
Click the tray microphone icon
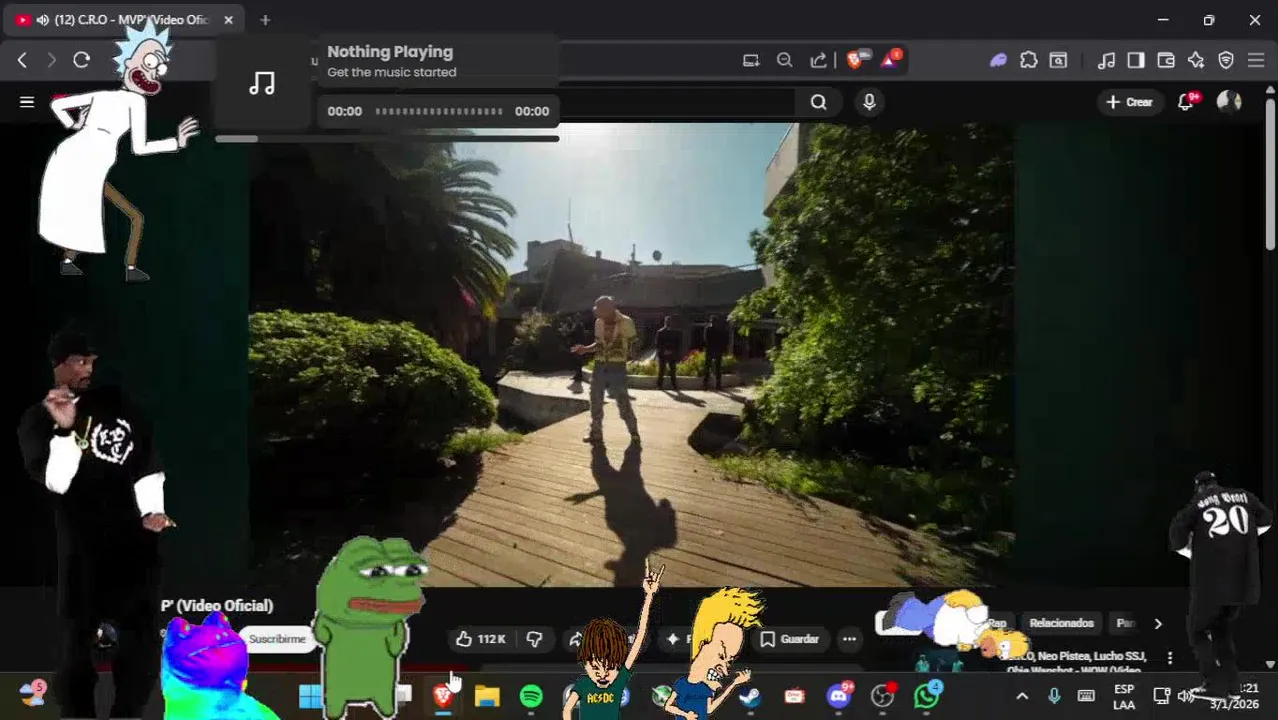point(1054,696)
